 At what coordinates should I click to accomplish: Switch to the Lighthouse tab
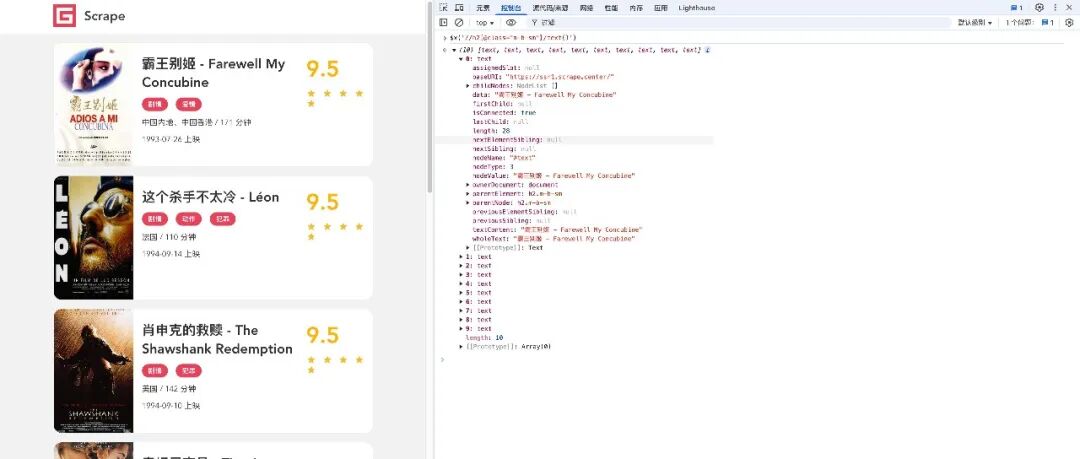tap(697, 8)
